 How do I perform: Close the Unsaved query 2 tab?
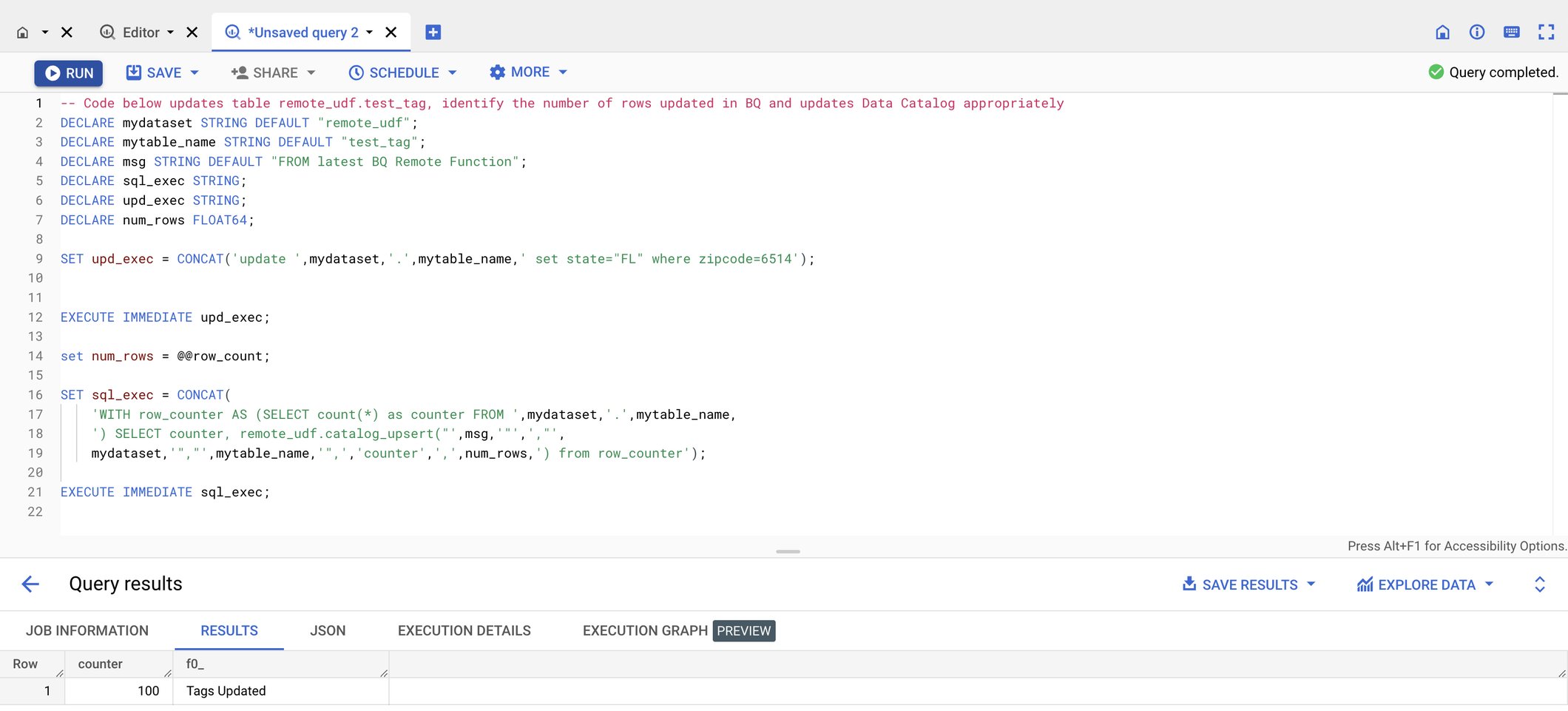click(391, 33)
